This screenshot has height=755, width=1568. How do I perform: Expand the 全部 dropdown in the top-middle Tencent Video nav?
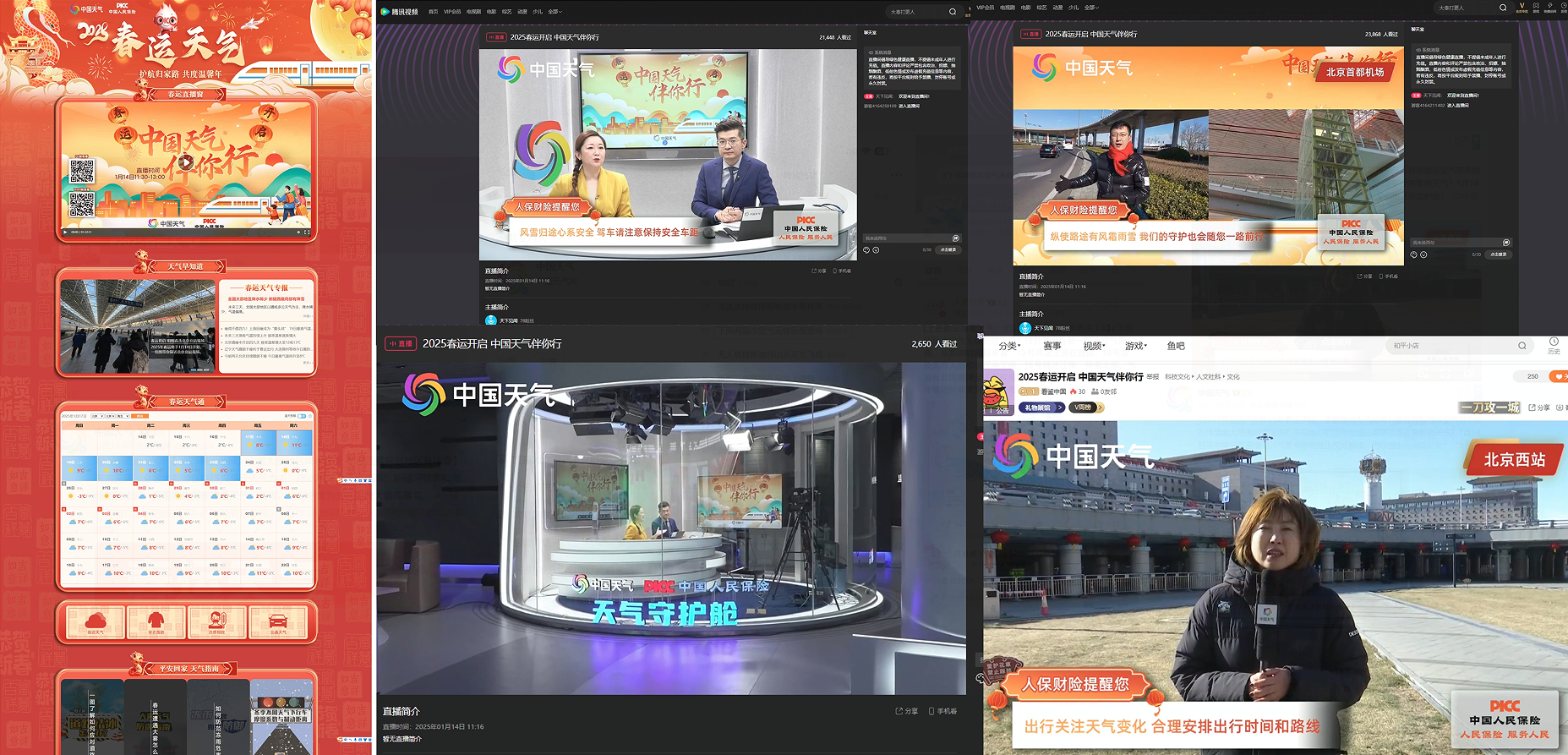pyautogui.click(x=555, y=12)
